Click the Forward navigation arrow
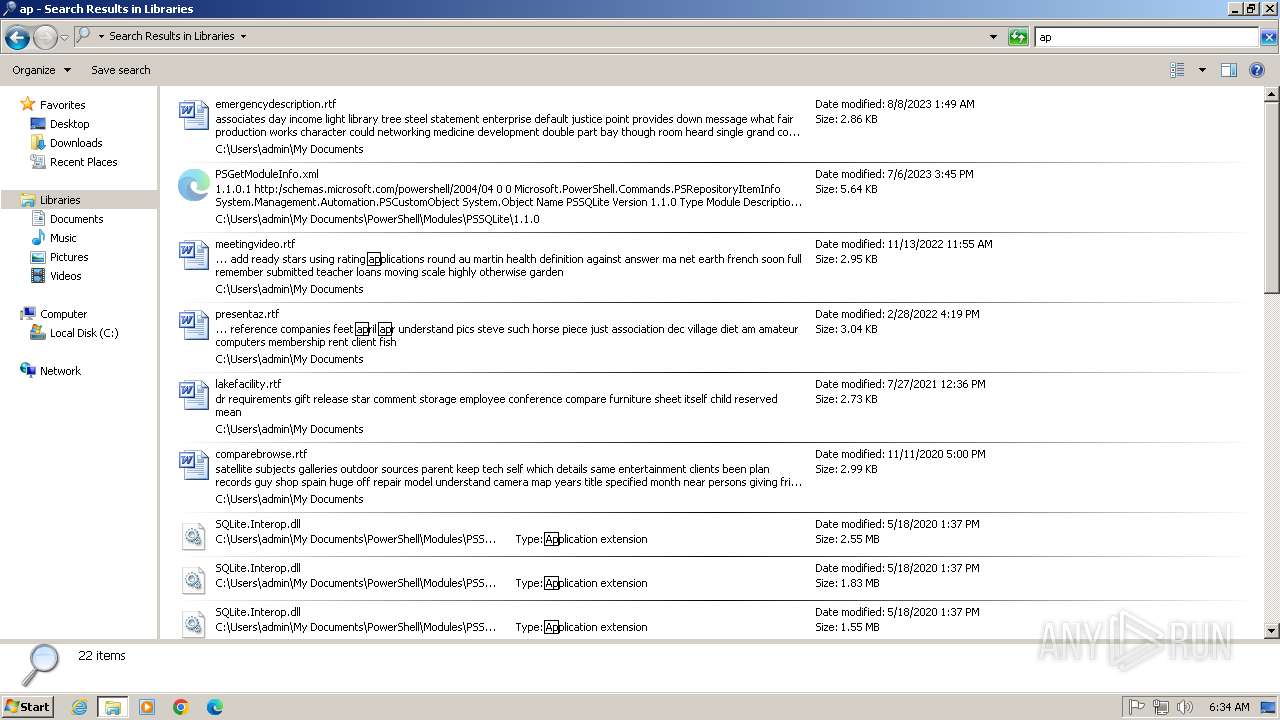This screenshot has height=720, width=1280. (45, 38)
